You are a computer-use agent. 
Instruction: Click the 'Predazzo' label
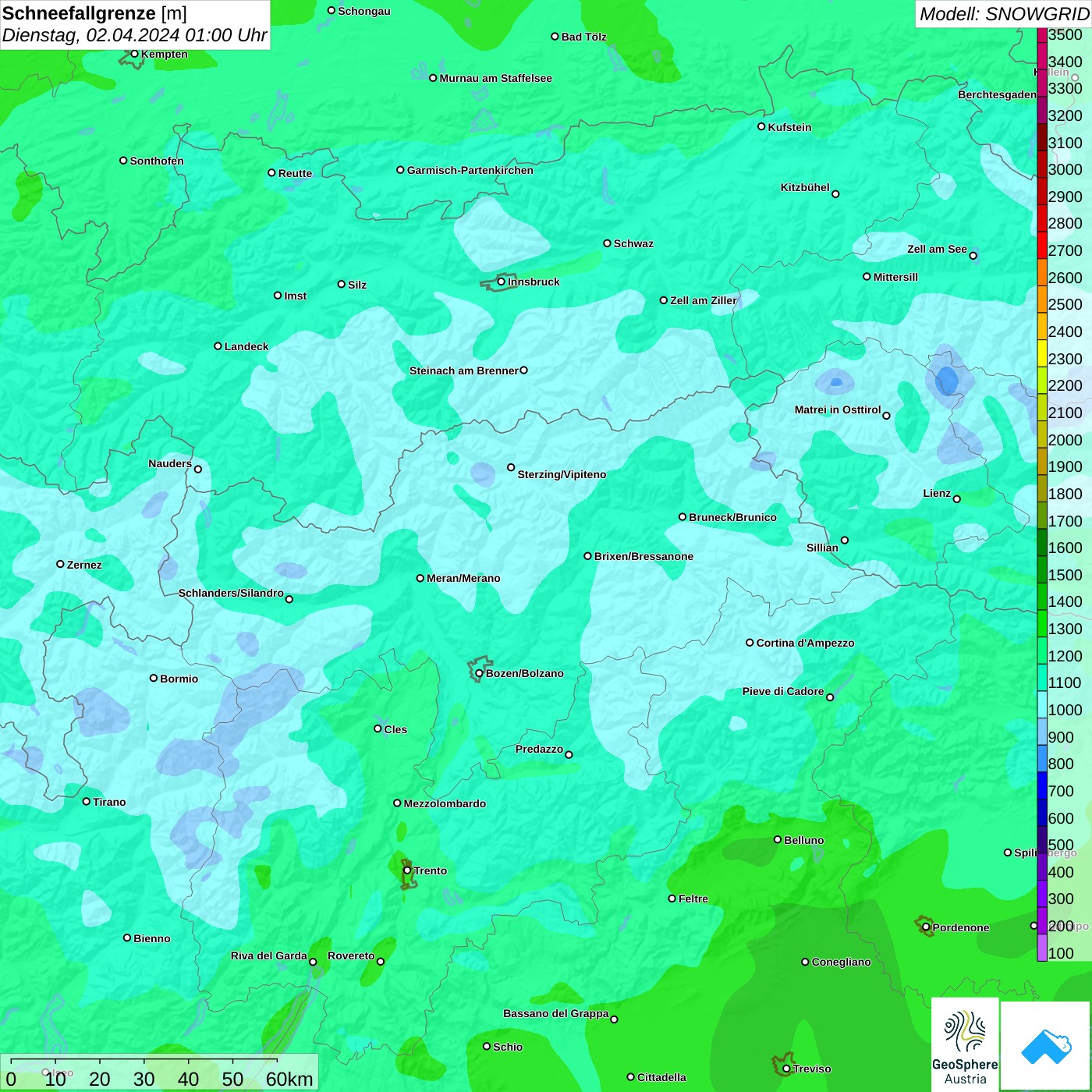(x=539, y=749)
